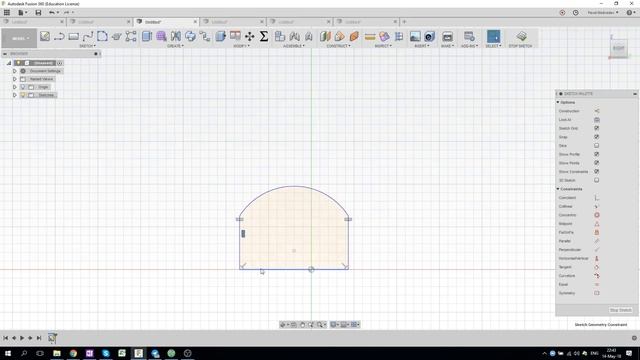Click the Select tool icon

click(493, 36)
